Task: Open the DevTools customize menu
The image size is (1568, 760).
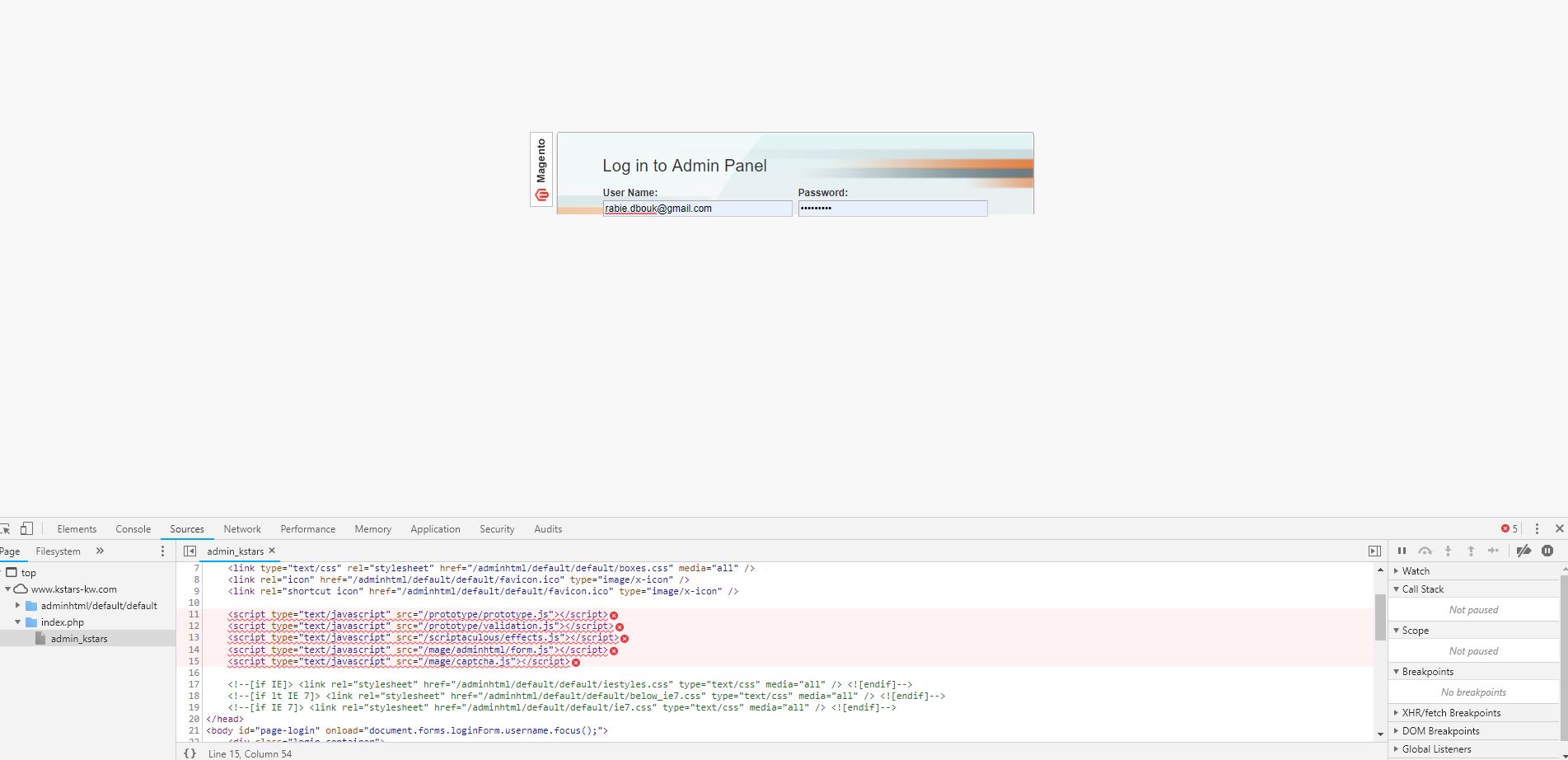Action: [1538, 528]
